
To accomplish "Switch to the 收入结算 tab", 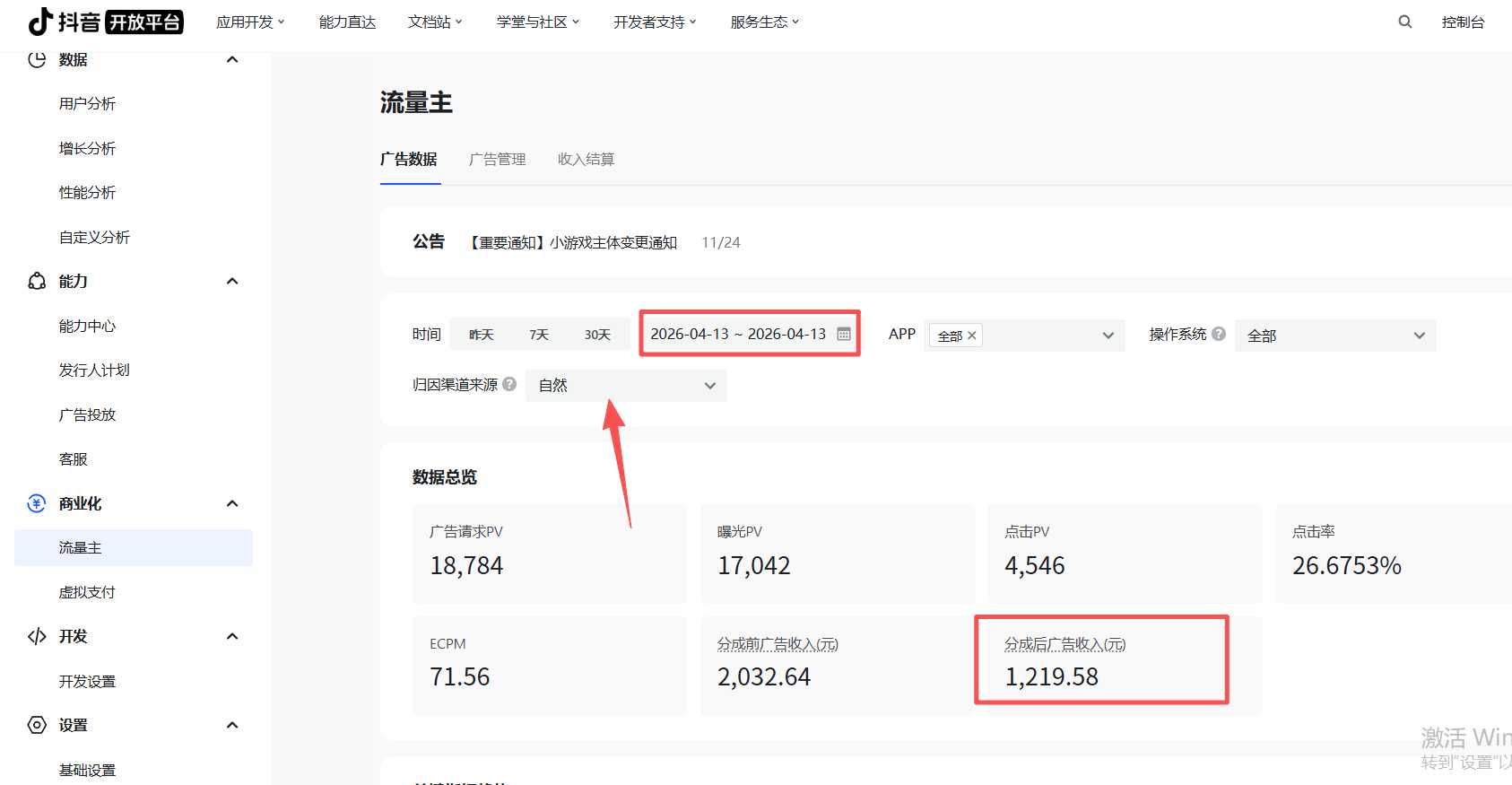I will click(x=586, y=159).
